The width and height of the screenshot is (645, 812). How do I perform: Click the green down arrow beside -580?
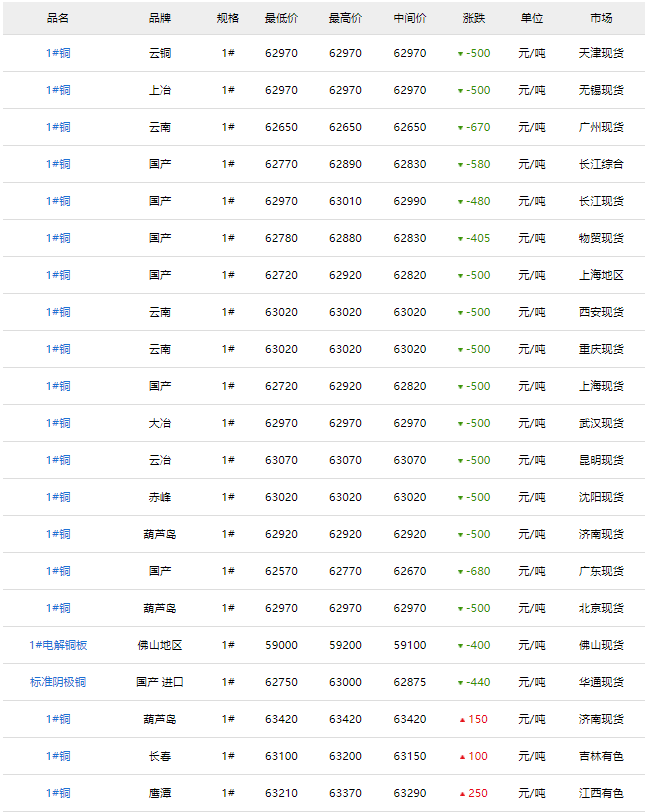click(460, 165)
